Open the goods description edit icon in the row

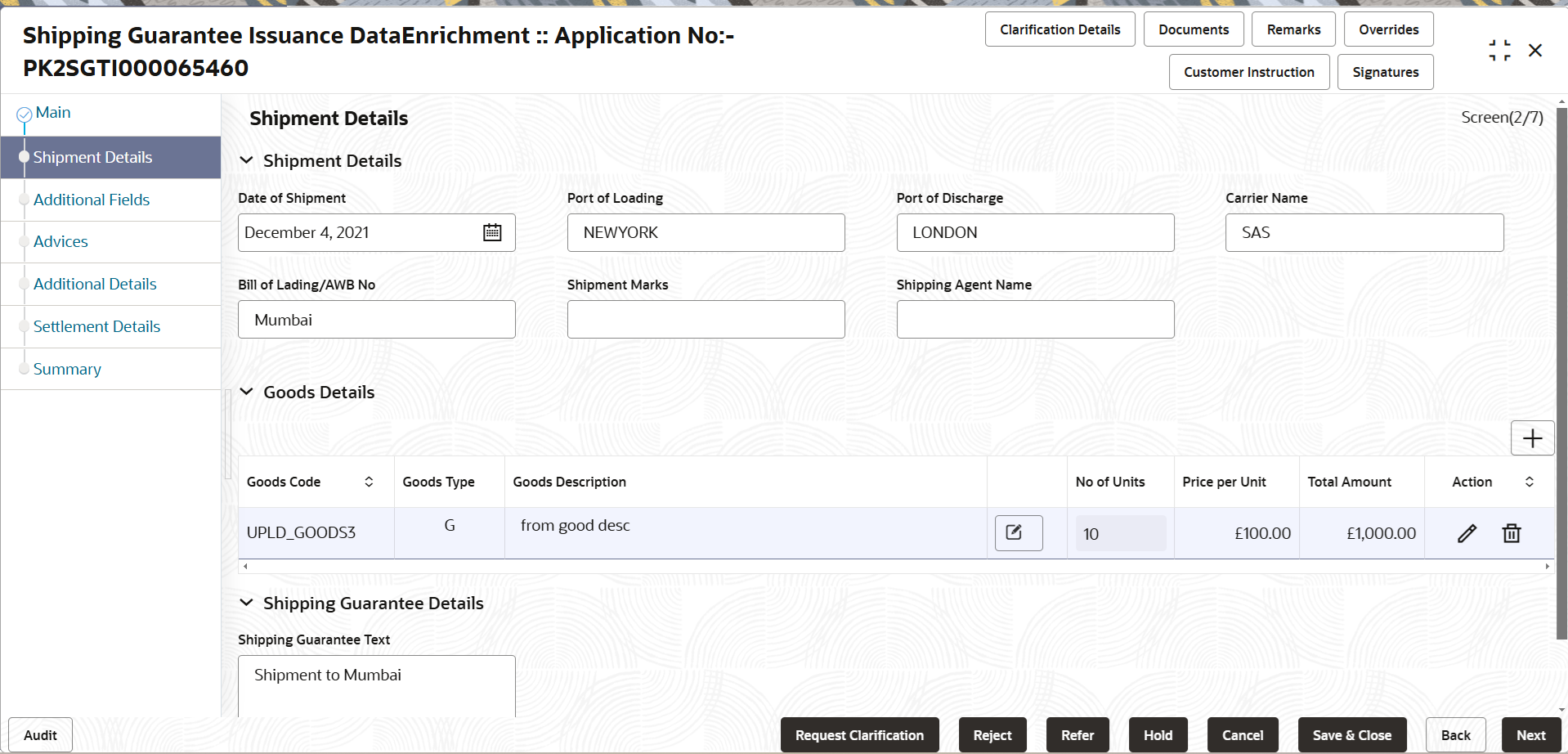(1017, 532)
